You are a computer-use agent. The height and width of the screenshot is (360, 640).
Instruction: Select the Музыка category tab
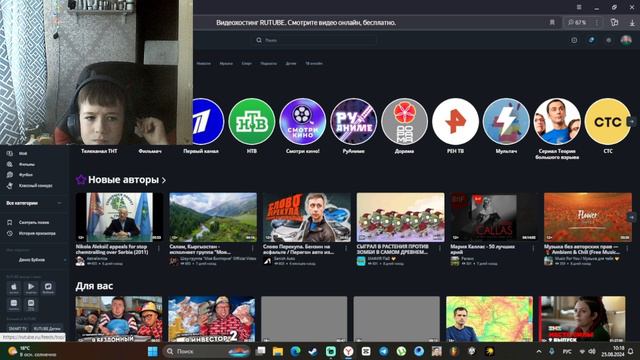click(x=226, y=63)
